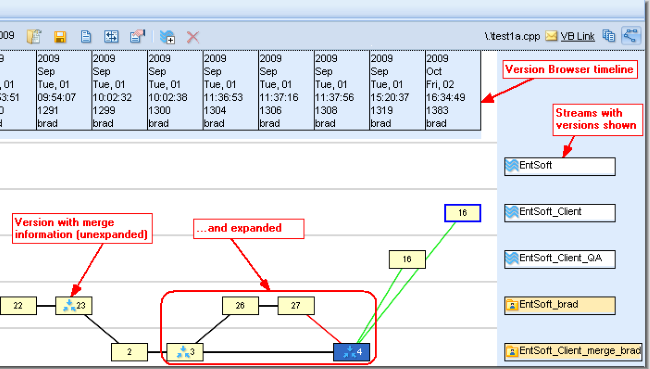The width and height of the screenshot is (650, 369).
Task: Select version 22 node
Action: tap(18, 306)
